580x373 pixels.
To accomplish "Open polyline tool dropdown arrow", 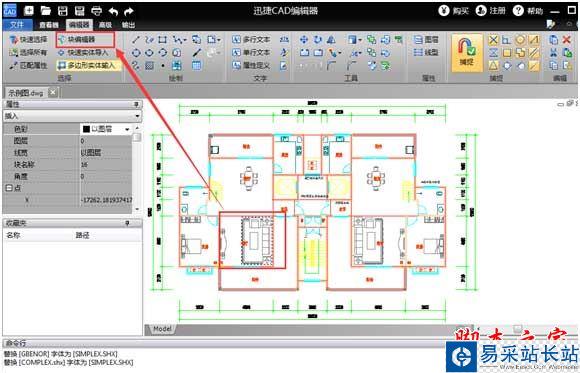I will pos(185,40).
